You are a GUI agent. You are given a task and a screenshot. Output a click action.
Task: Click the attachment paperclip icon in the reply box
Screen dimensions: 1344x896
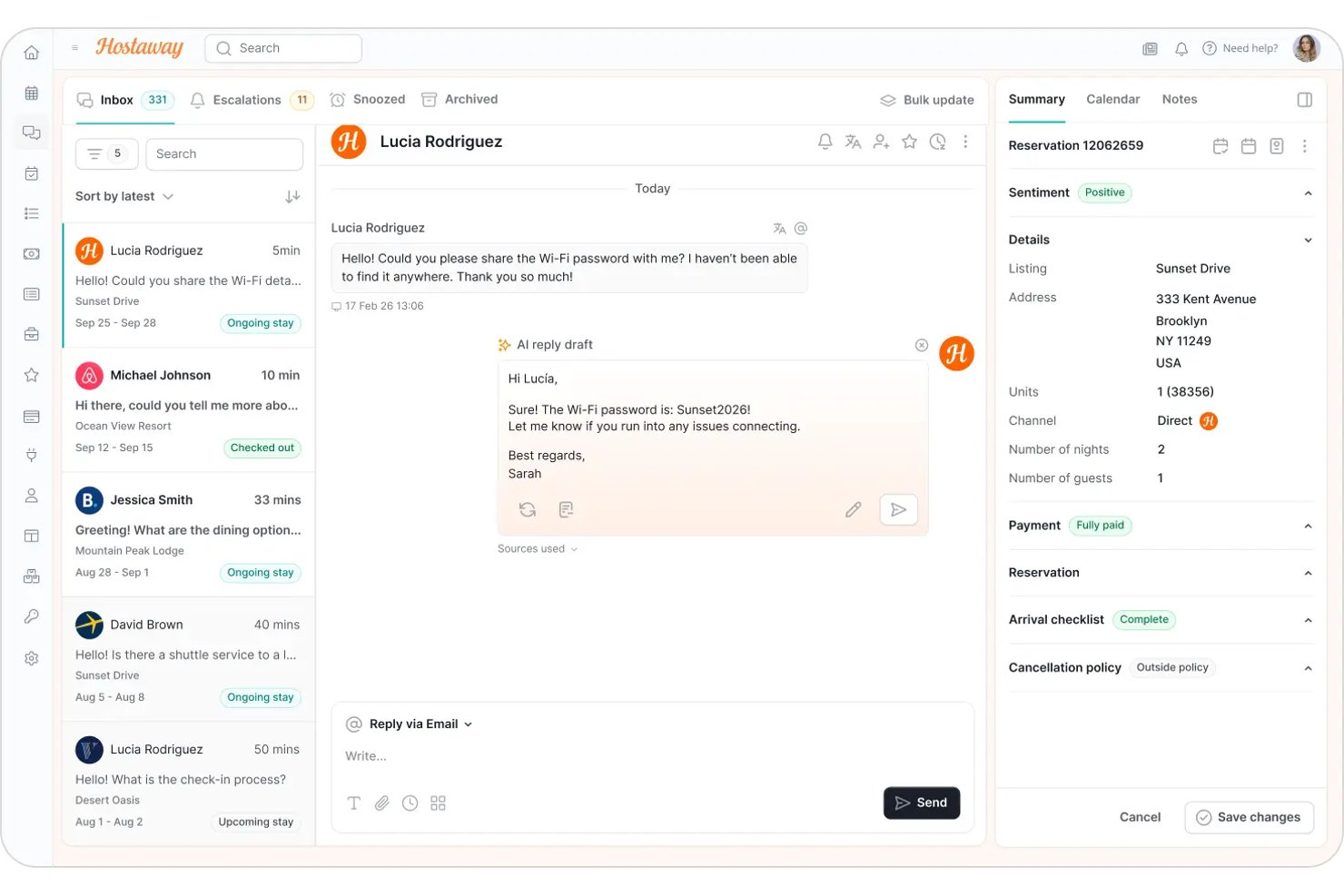382,803
